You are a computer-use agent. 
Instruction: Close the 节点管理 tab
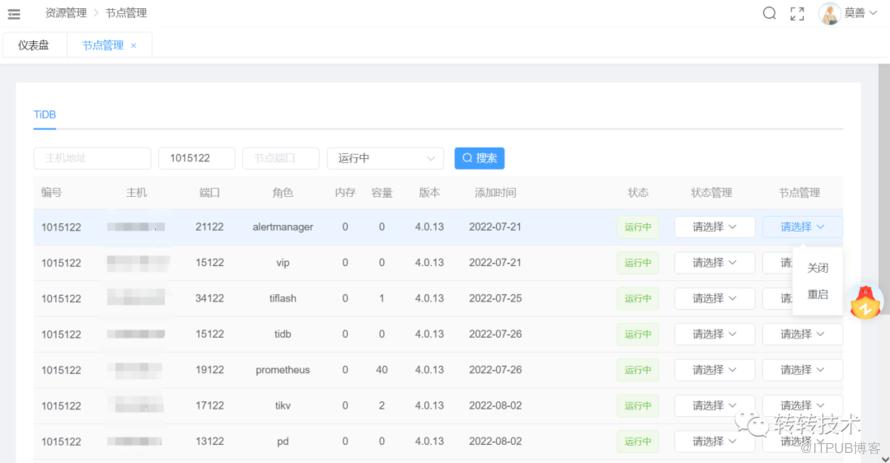[133, 45]
